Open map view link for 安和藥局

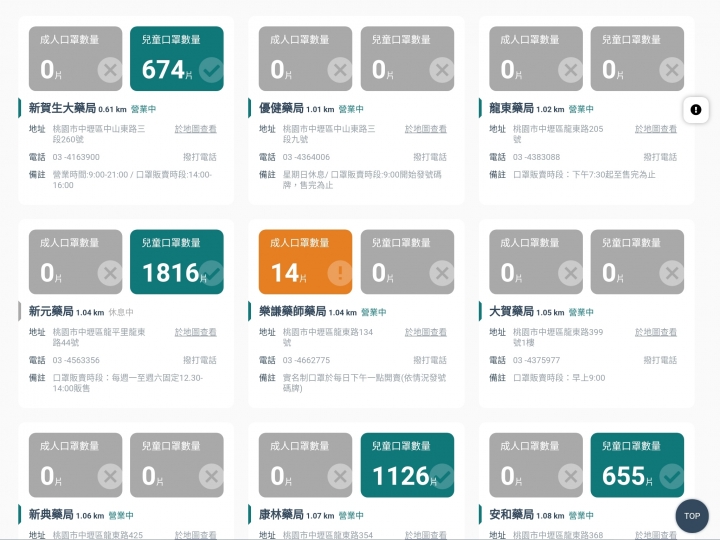pyautogui.click(x=656, y=535)
